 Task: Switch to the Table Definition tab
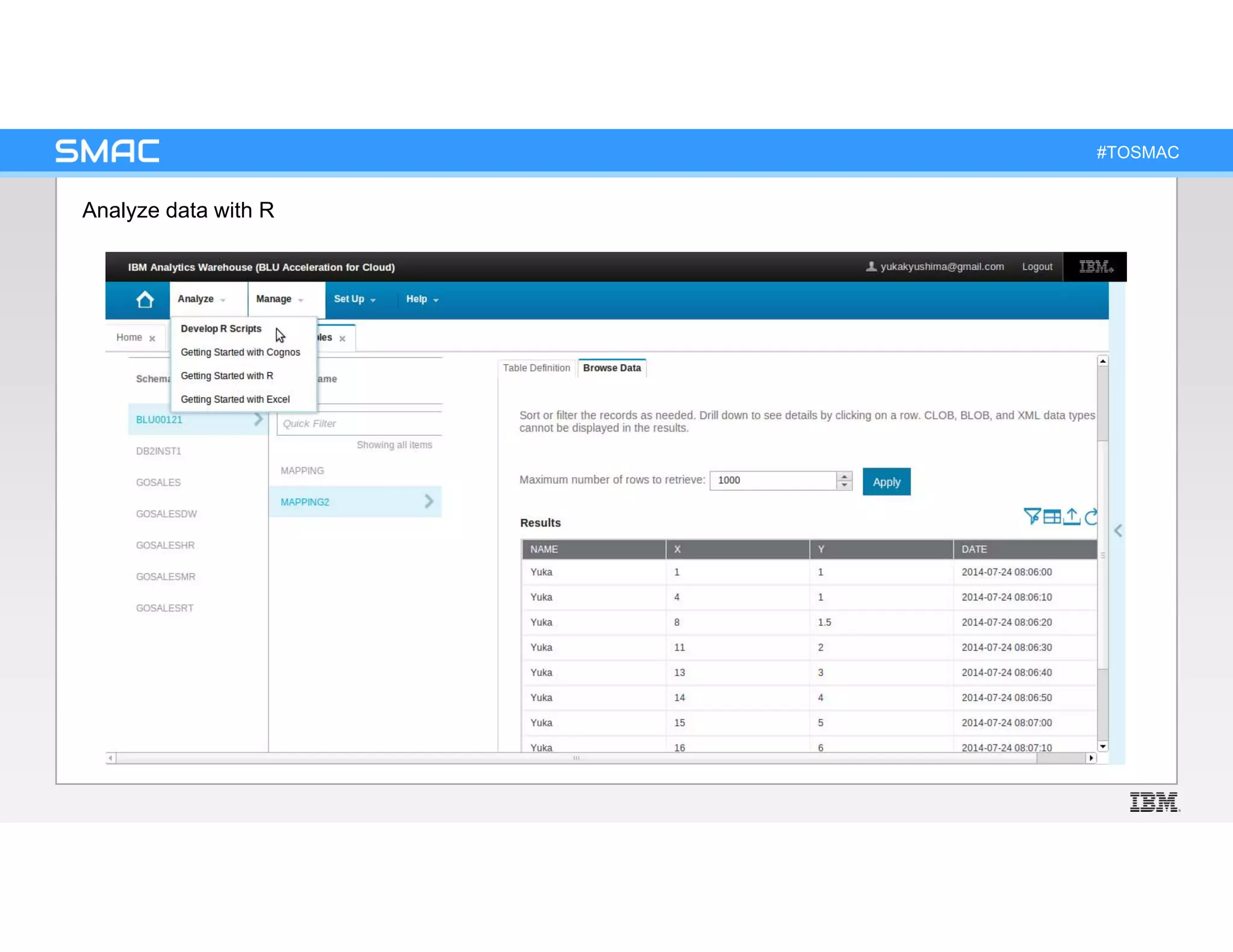(x=536, y=368)
